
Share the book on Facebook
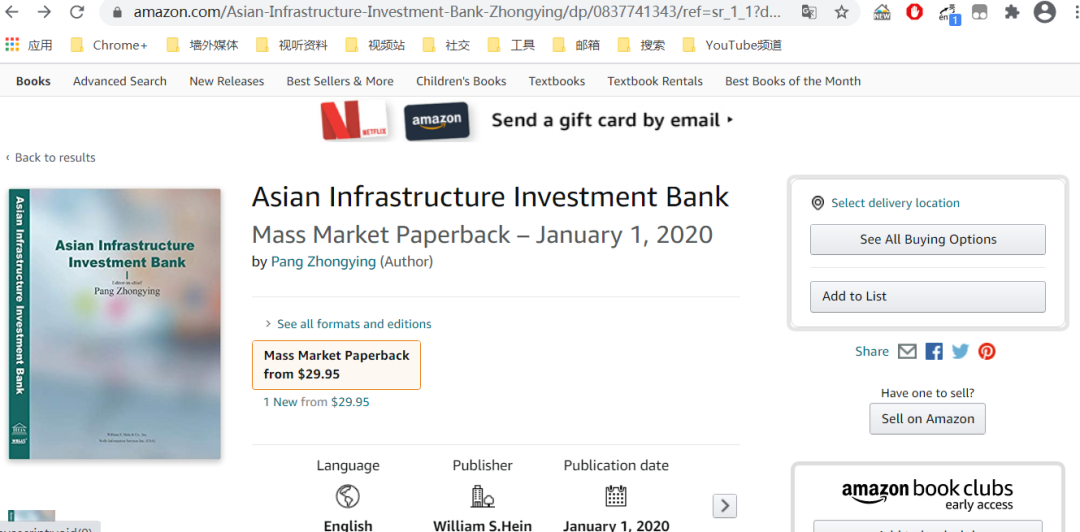pos(934,351)
